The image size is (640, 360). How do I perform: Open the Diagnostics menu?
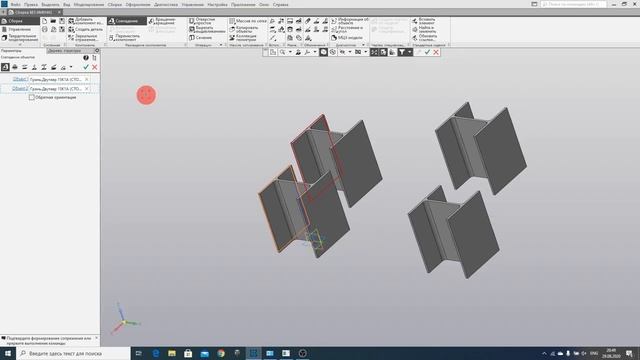tap(166, 4)
